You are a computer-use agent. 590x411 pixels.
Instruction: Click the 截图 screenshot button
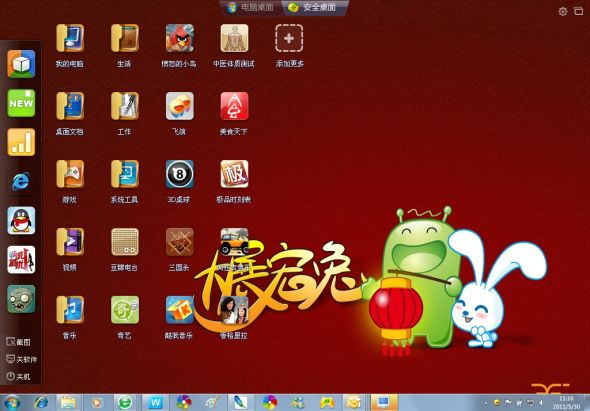18,342
